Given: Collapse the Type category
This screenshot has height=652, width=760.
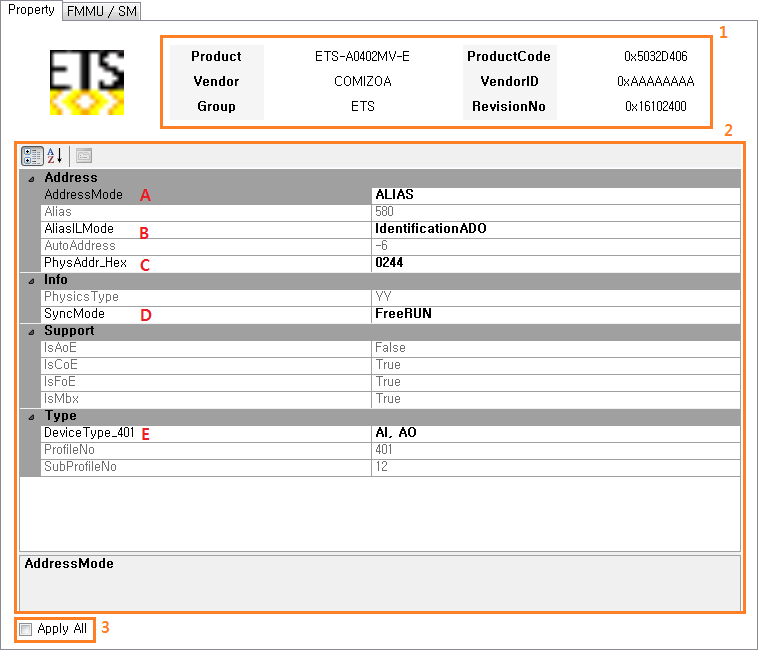Looking at the screenshot, I should 30,416.
